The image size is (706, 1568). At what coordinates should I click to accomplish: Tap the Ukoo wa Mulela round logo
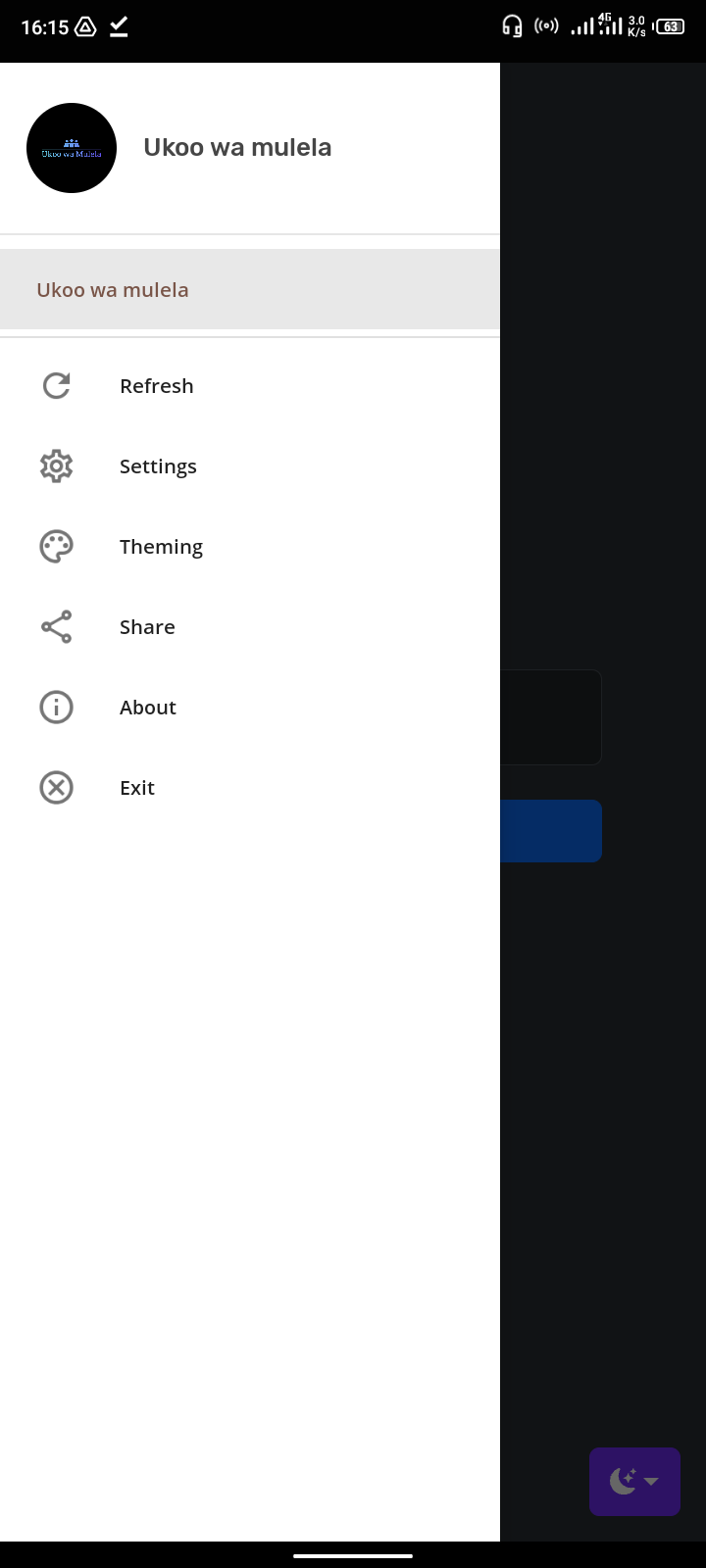click(72, 148)
